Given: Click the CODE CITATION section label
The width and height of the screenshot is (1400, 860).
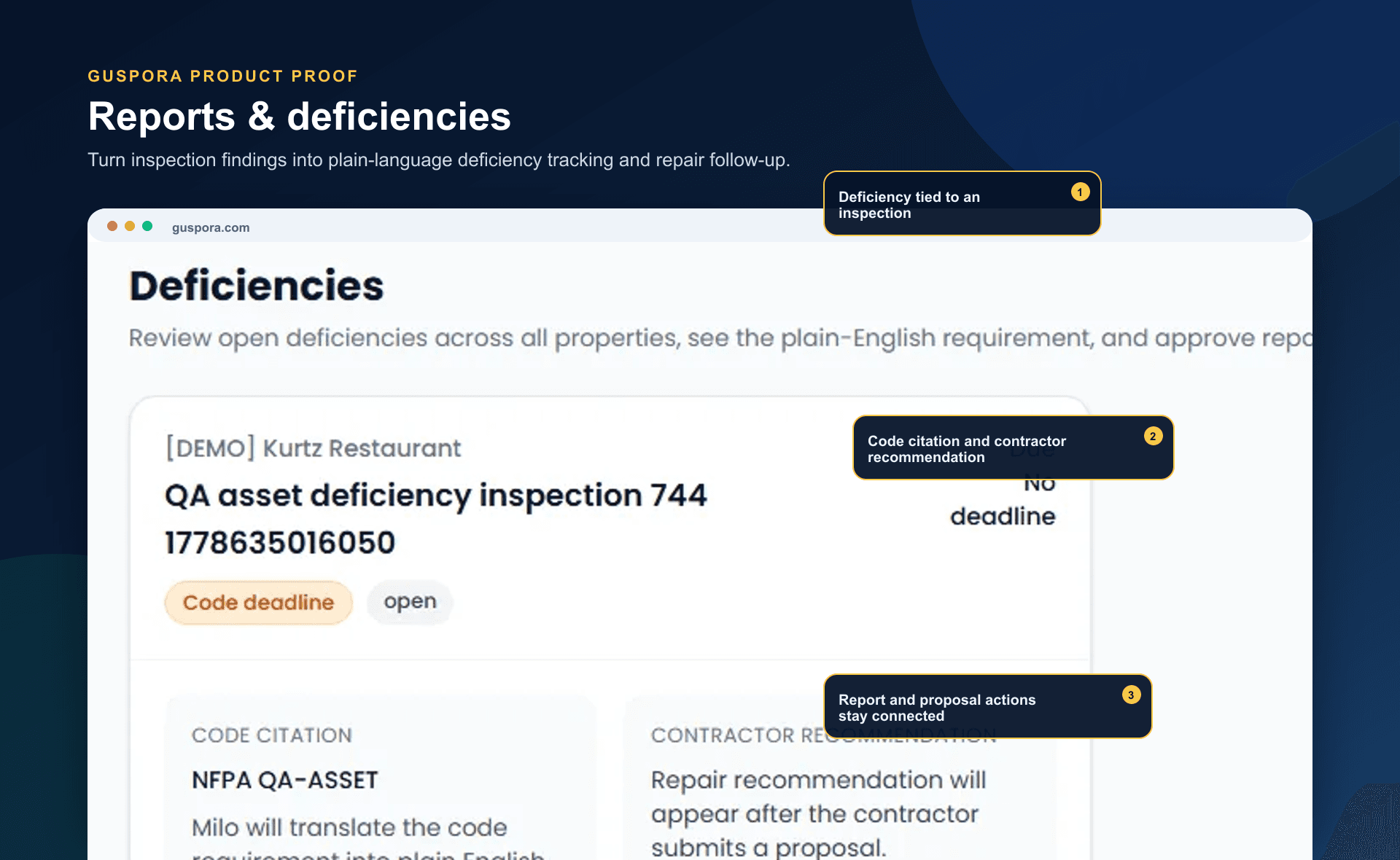Looking at the screenshot, I should click(272, 735).
